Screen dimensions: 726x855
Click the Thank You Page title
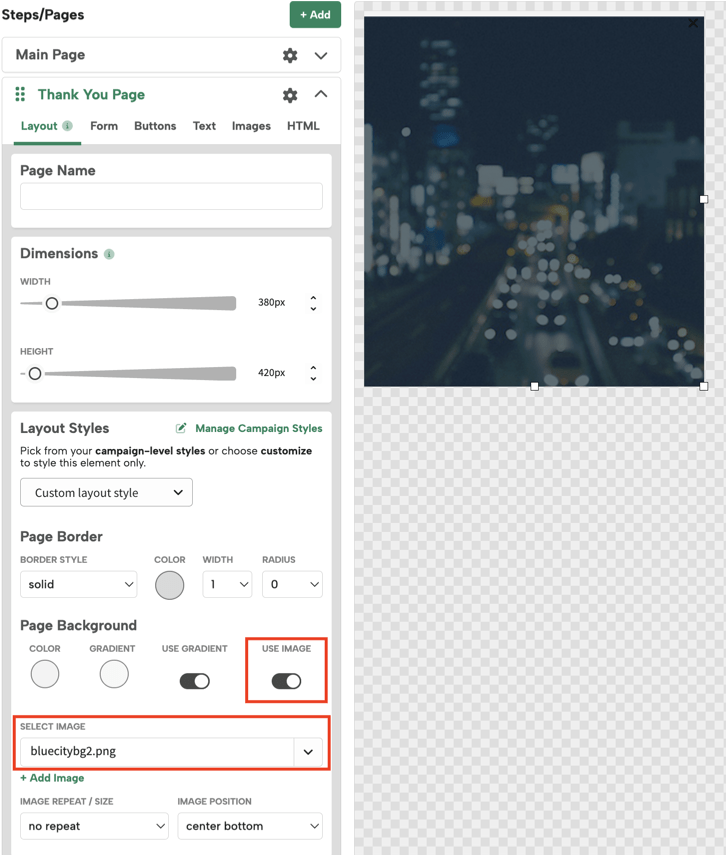tap(91, 94)
